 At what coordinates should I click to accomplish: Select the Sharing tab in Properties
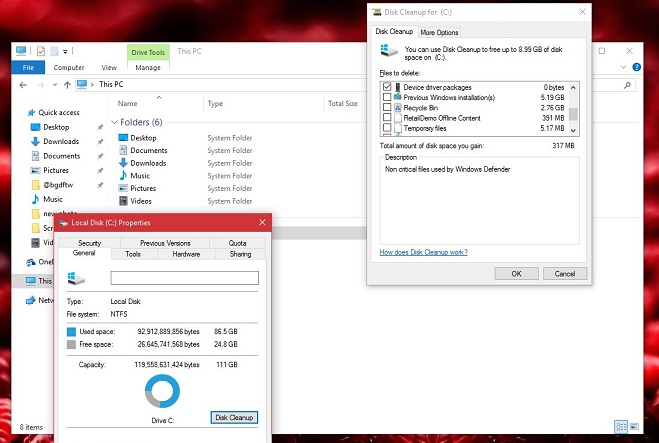click(x=240, y=254)
